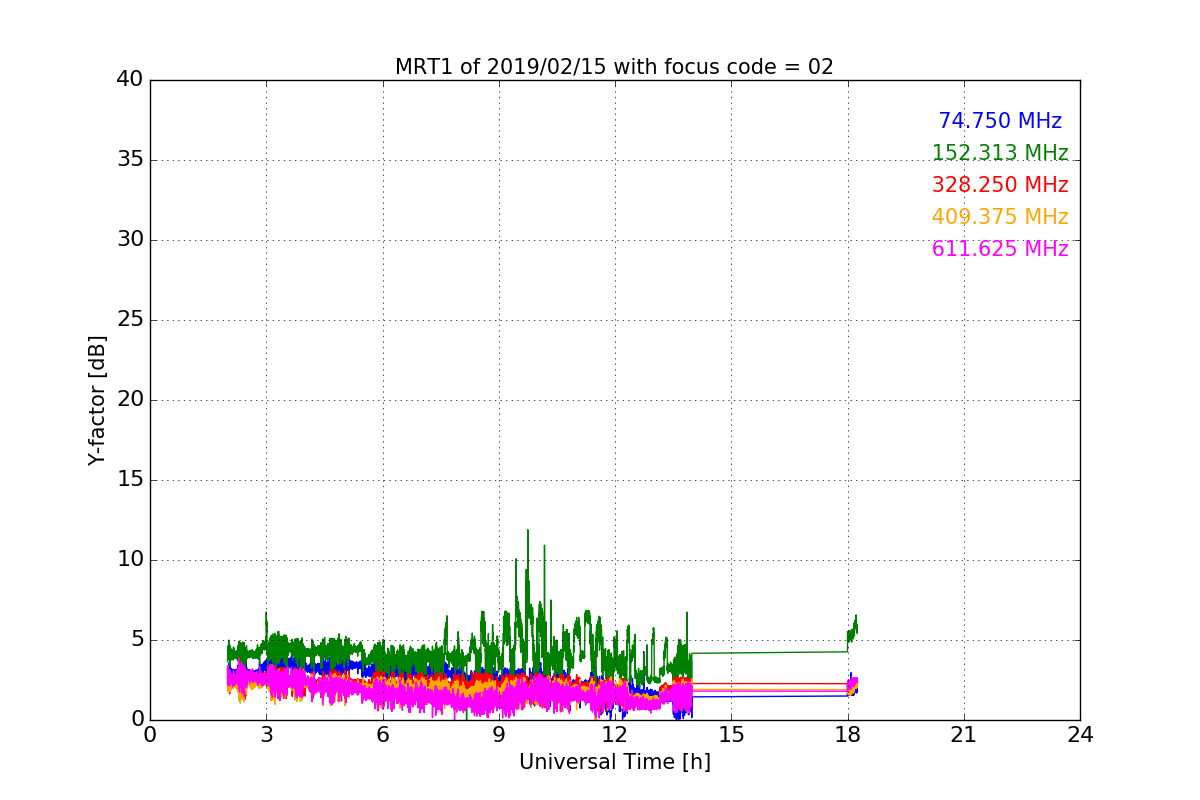Click the x-axis tick label 18

[848, 735]
